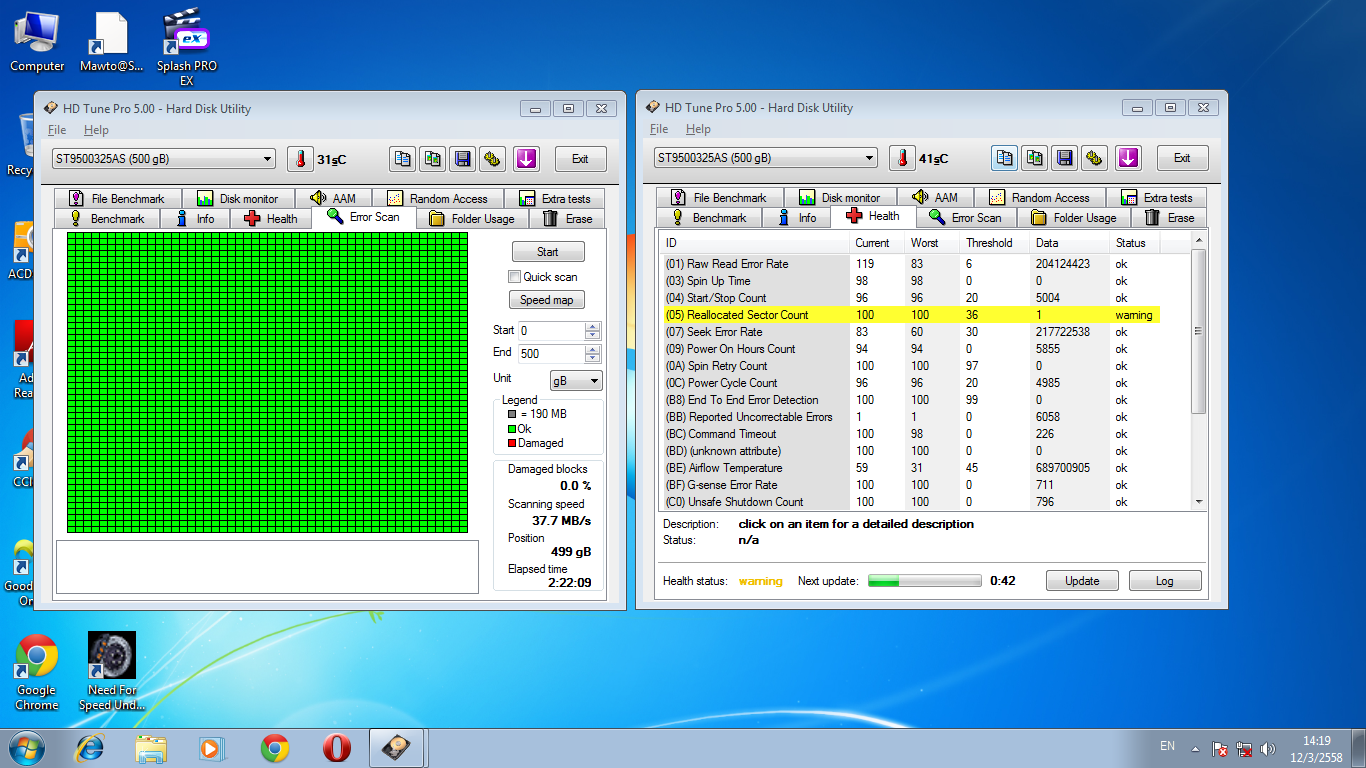Viewport: 1366px width, 768px height.
Task: Open File menu in the Error Scan window
Action: click(57, 130)
